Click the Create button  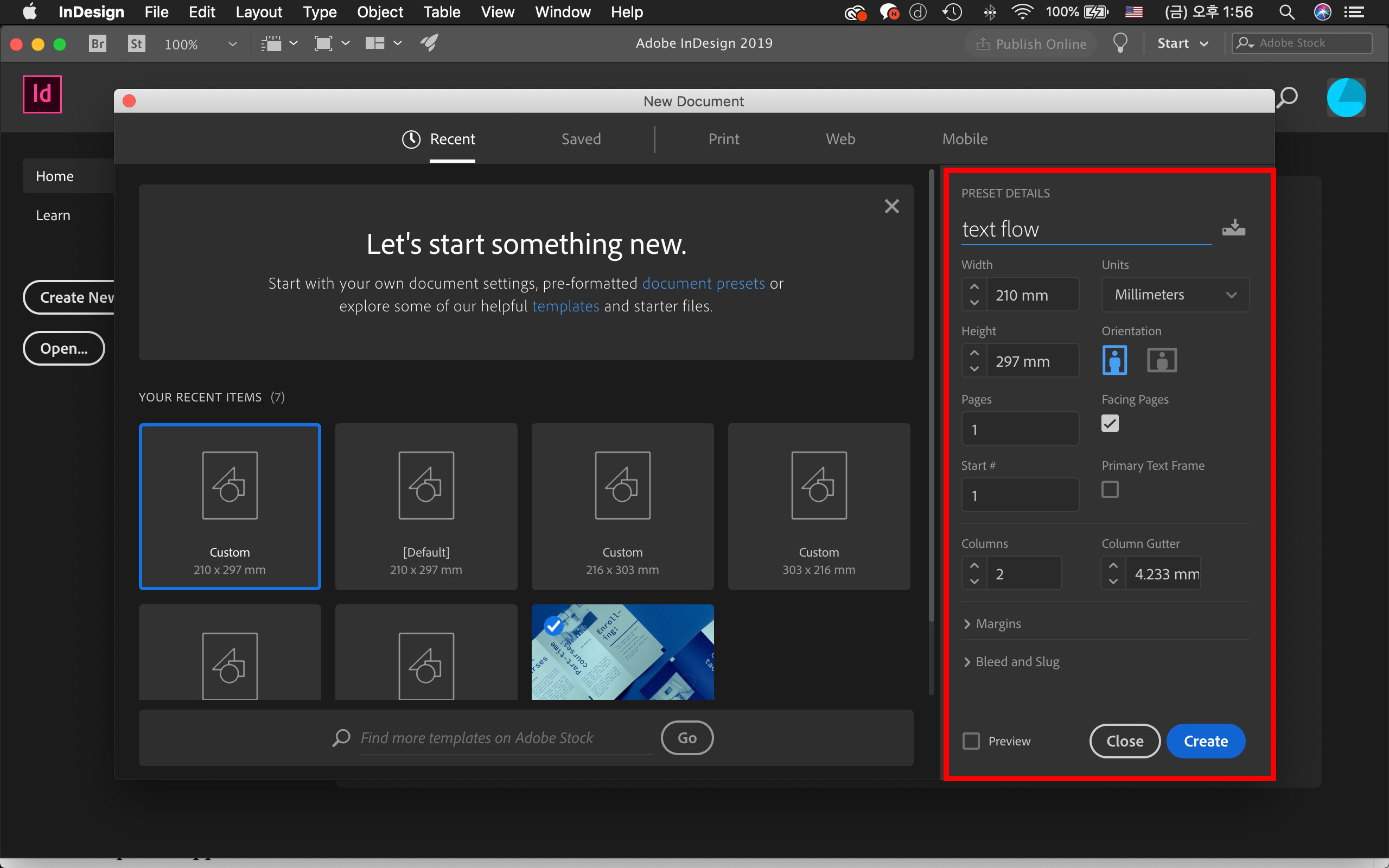point(1206,741)
